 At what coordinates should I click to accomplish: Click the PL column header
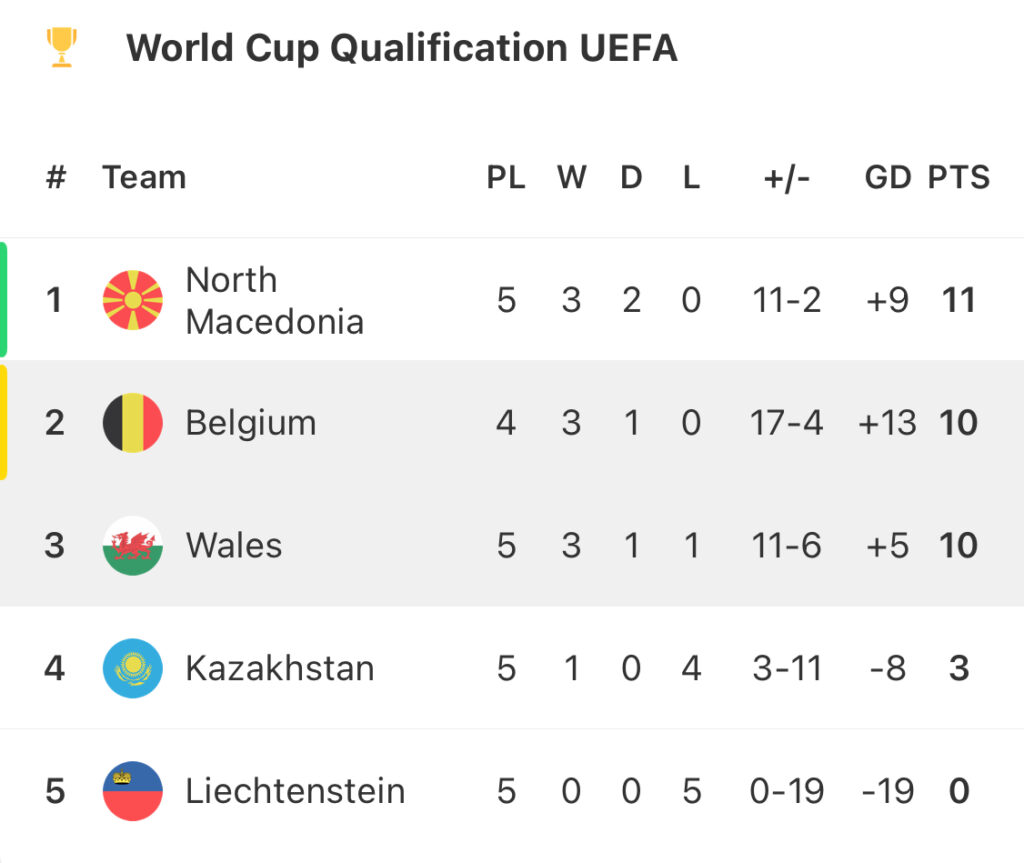pyautogui.click(x=506, y=178)
